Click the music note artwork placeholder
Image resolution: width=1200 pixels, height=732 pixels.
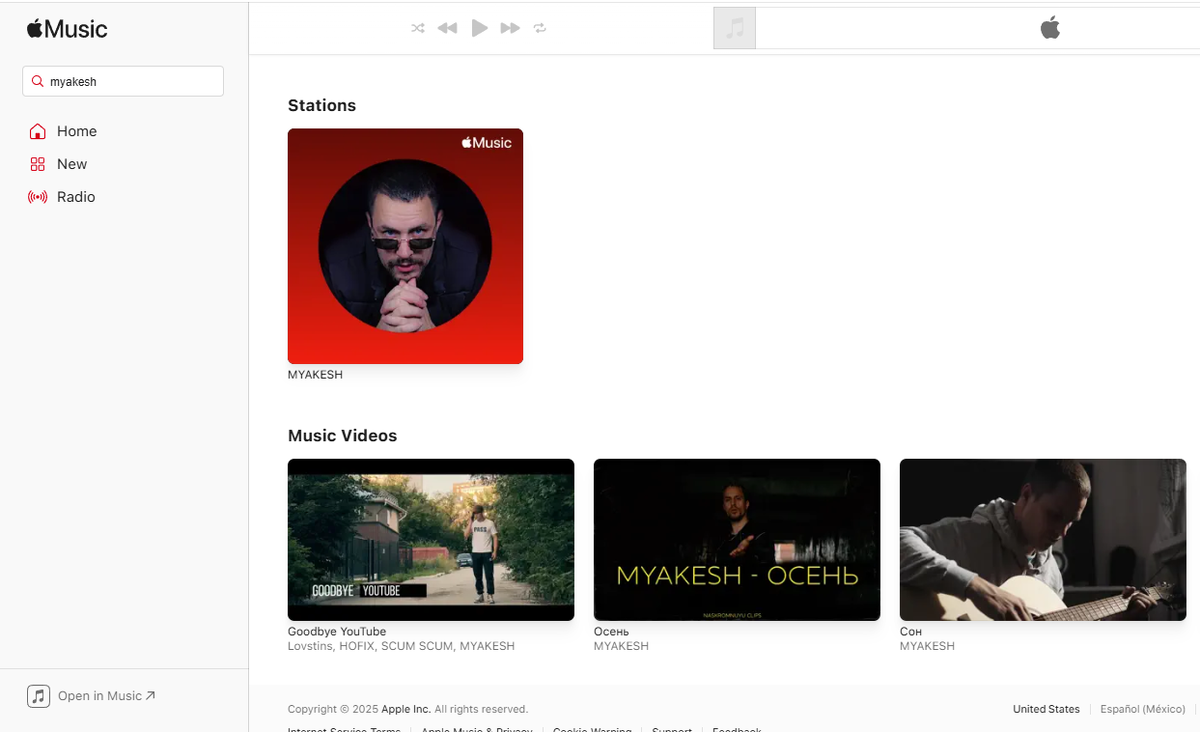tap(735, 28)
